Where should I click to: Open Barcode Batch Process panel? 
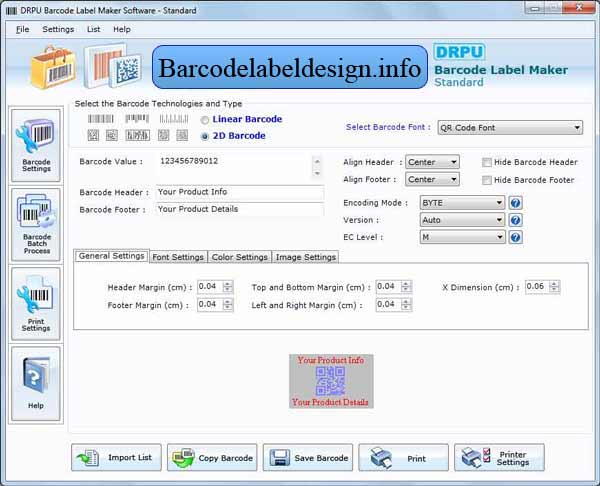[x=36, y=225]
